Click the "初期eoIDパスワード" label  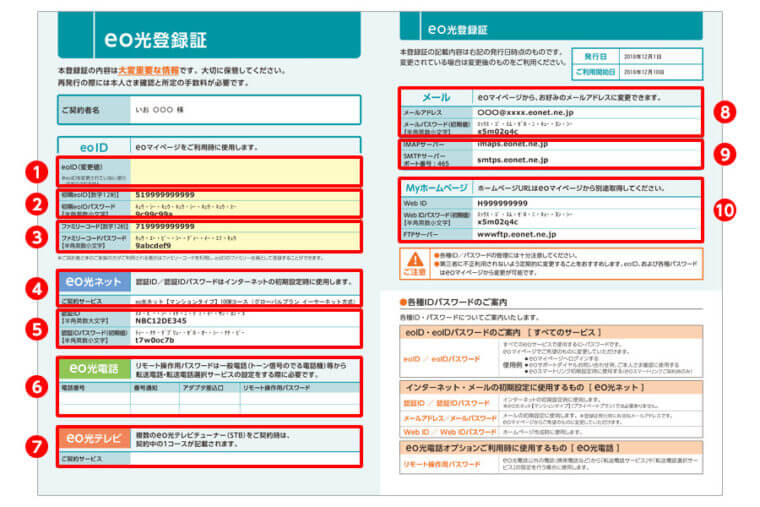(88, 206)
